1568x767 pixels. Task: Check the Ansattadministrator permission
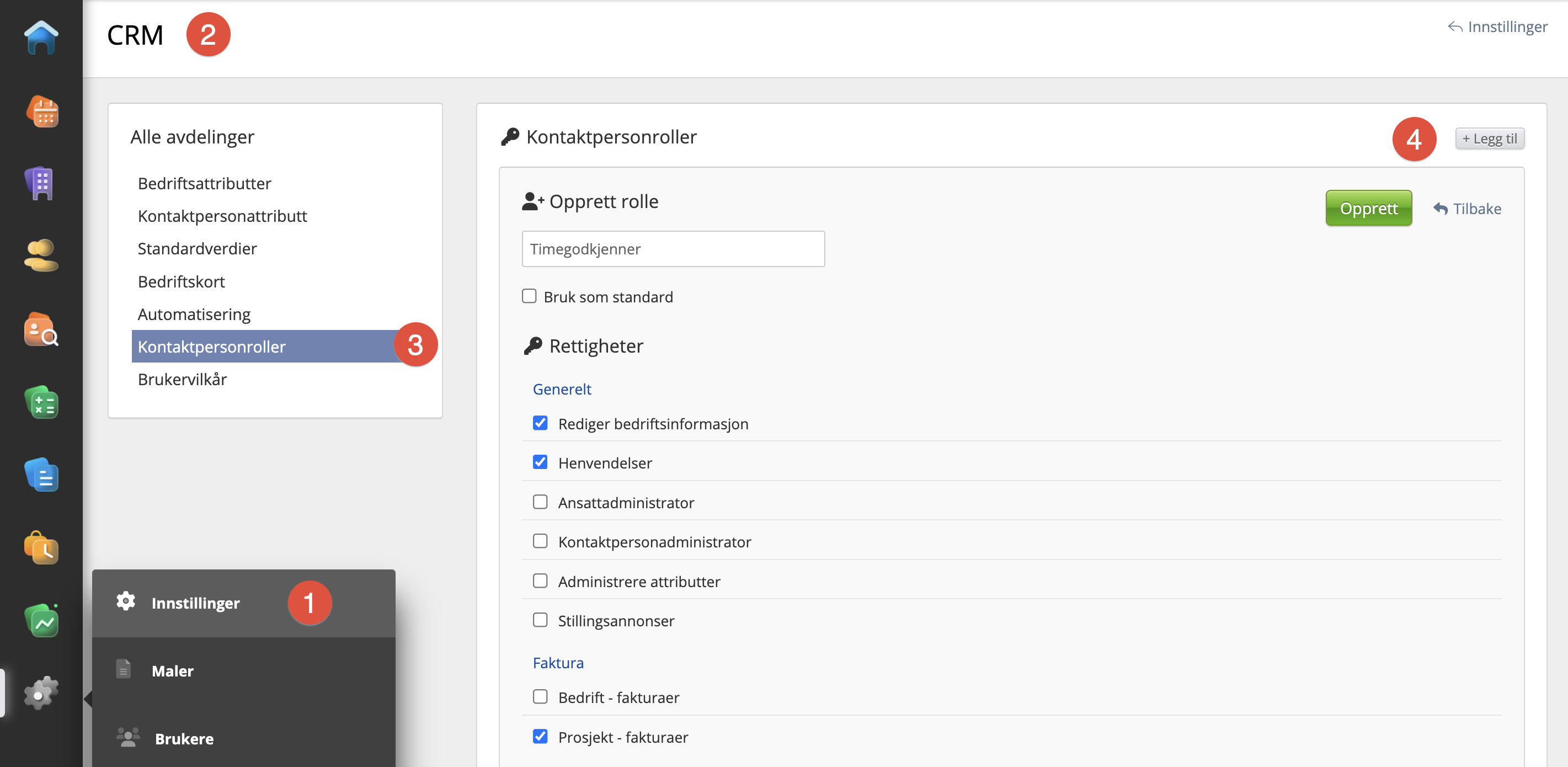tap(540, 502)
